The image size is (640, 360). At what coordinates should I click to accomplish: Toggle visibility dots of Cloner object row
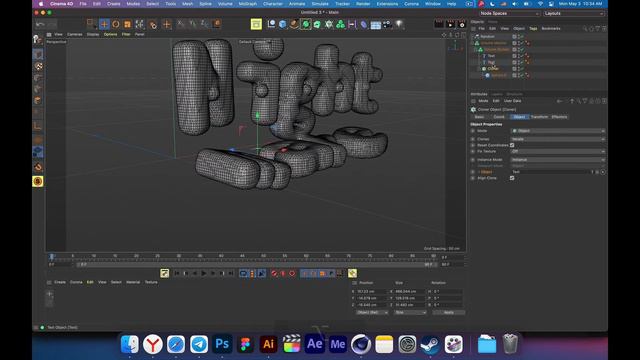[519, 69]
